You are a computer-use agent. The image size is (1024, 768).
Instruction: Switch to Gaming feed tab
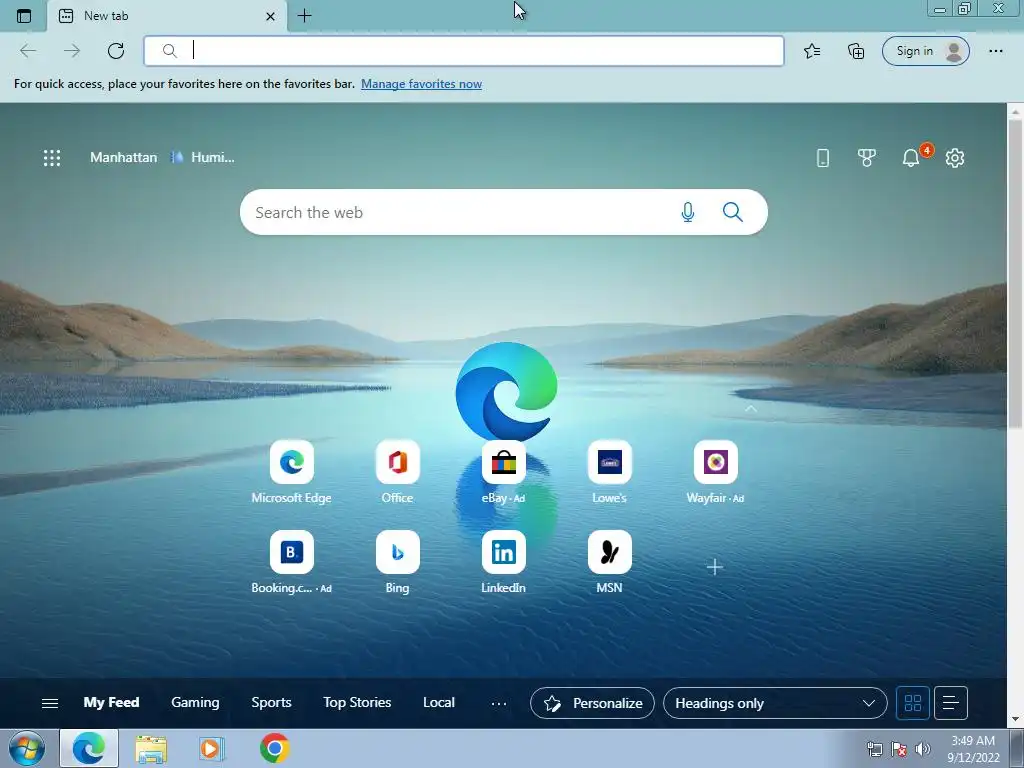(x=195, y=703)
